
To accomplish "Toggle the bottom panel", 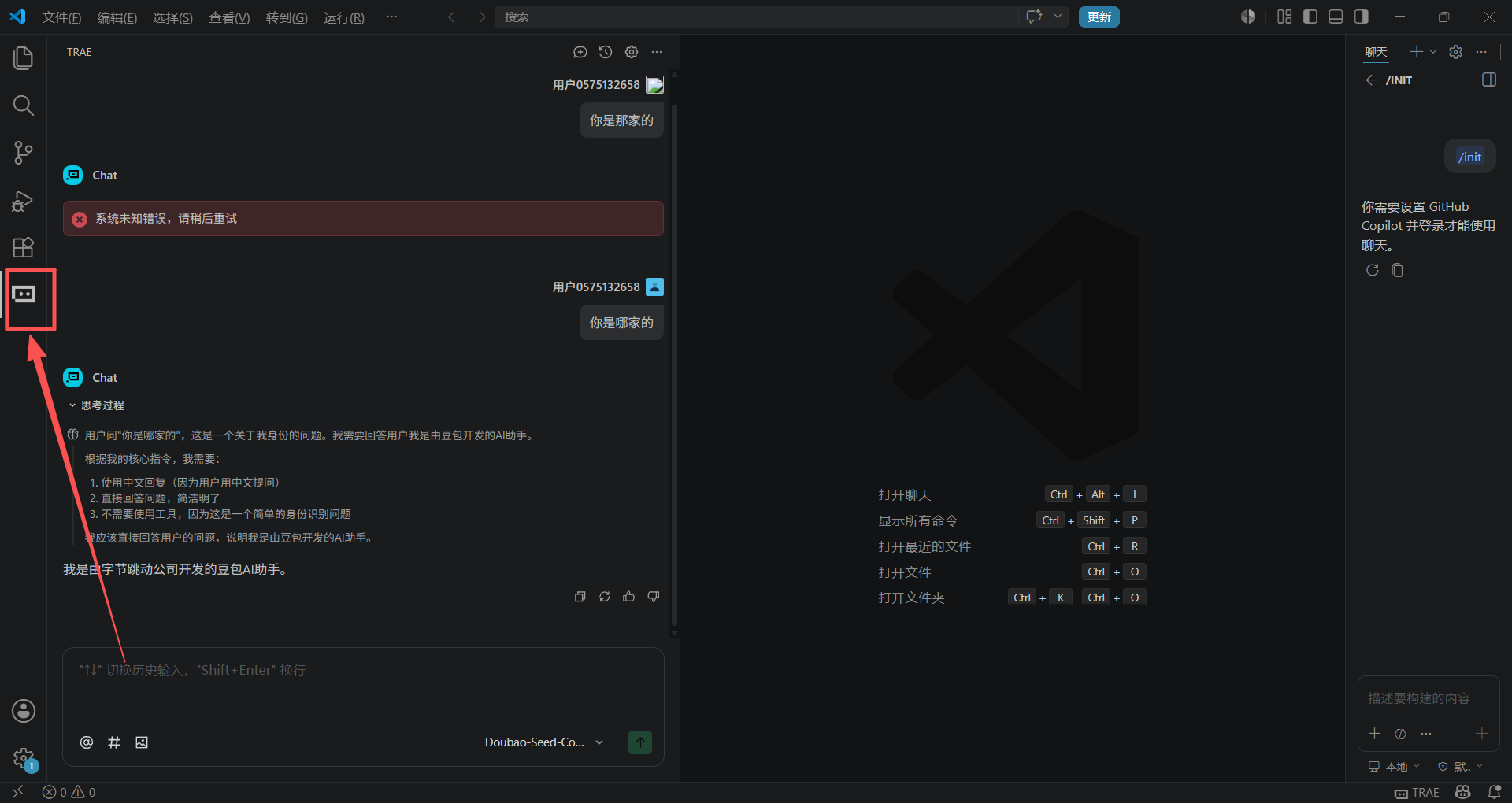I will 1336,17.
